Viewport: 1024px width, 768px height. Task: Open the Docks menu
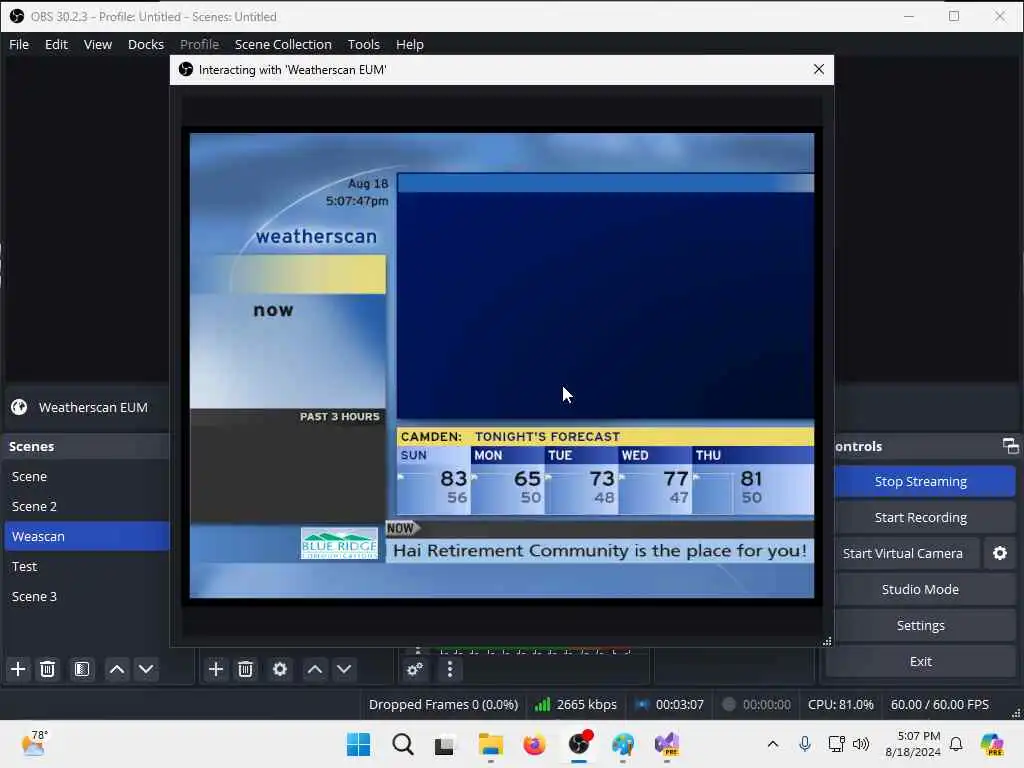pos(146,44)
